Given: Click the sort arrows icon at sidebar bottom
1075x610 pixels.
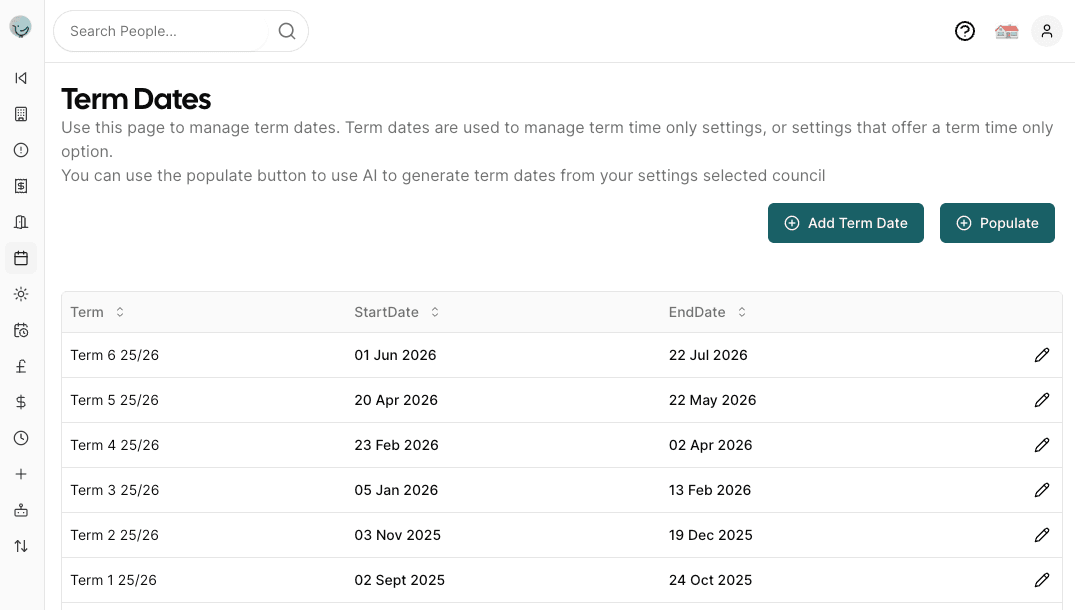Looking at the screenshot, I should click(x=21, y=545).
